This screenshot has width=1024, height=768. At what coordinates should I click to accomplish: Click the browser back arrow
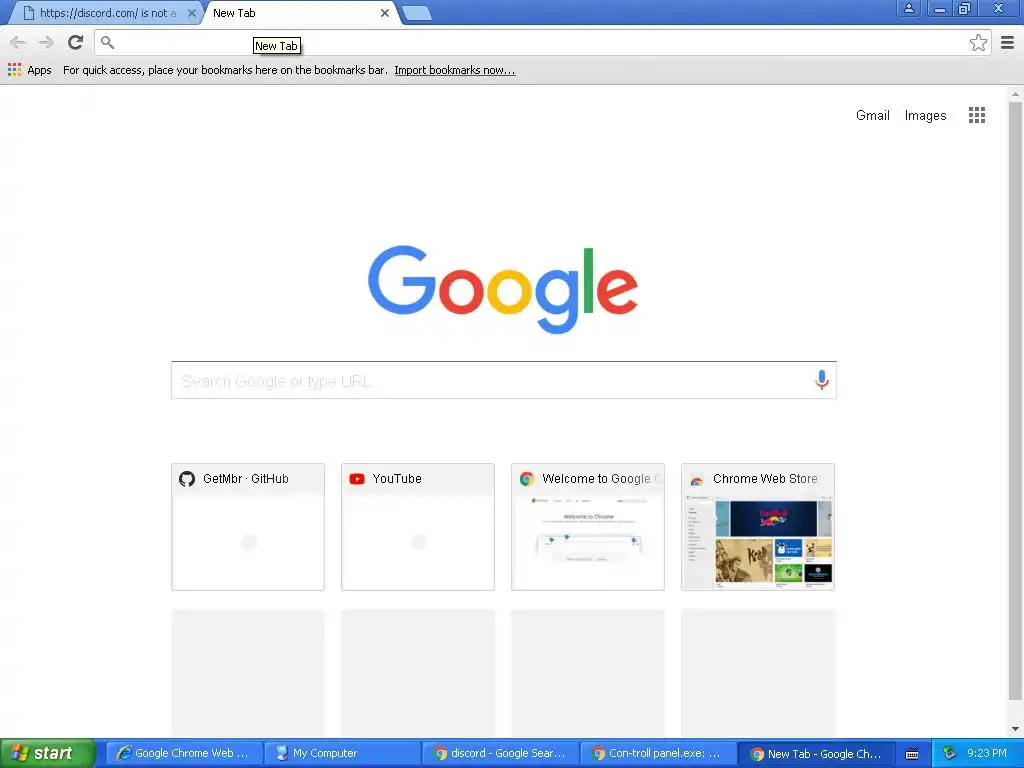[18, 43]
